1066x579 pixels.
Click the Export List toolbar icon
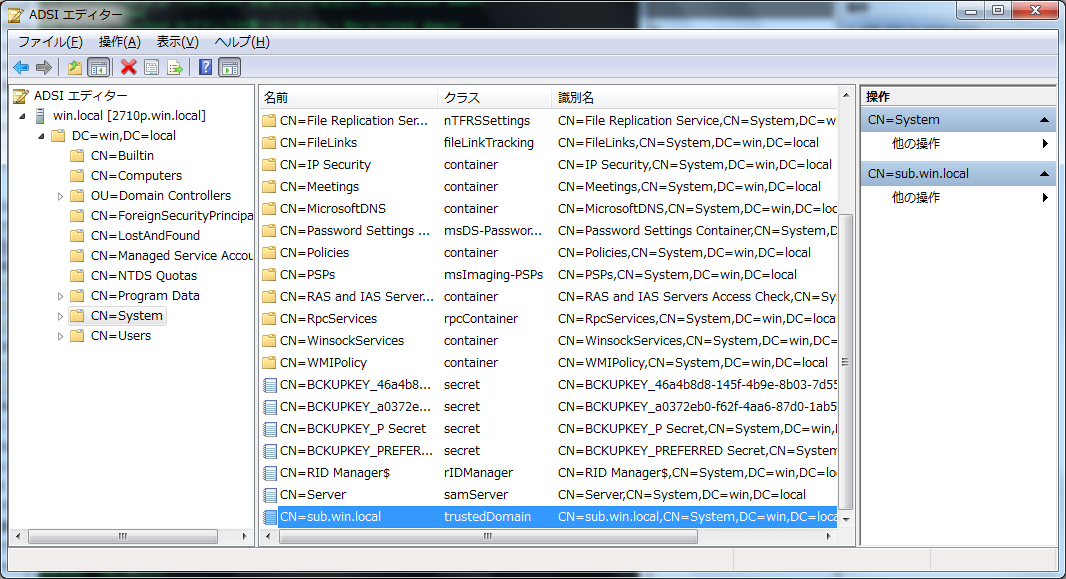pyautogui.click(x=175, y=67)
